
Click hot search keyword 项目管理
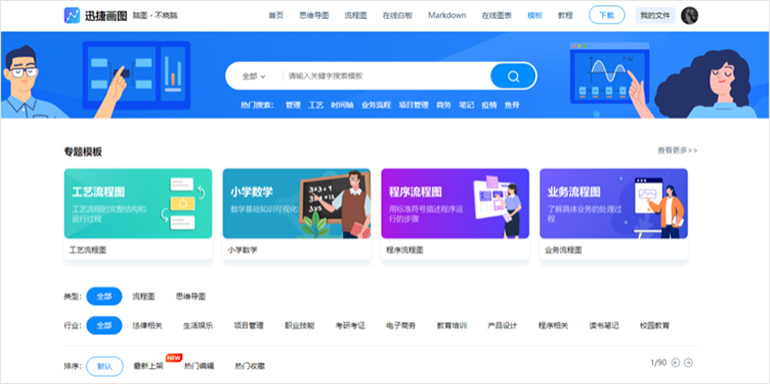pos(413,105)
